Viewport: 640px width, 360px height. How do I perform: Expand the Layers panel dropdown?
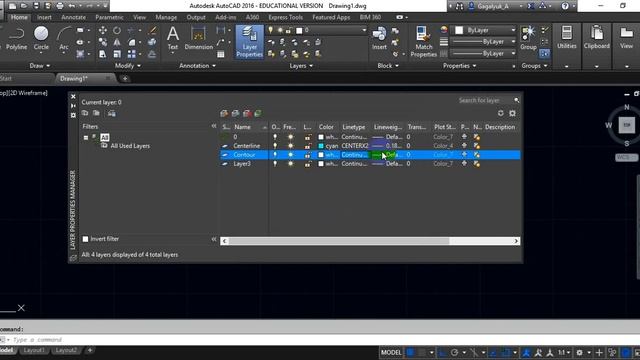pos(301,66)
